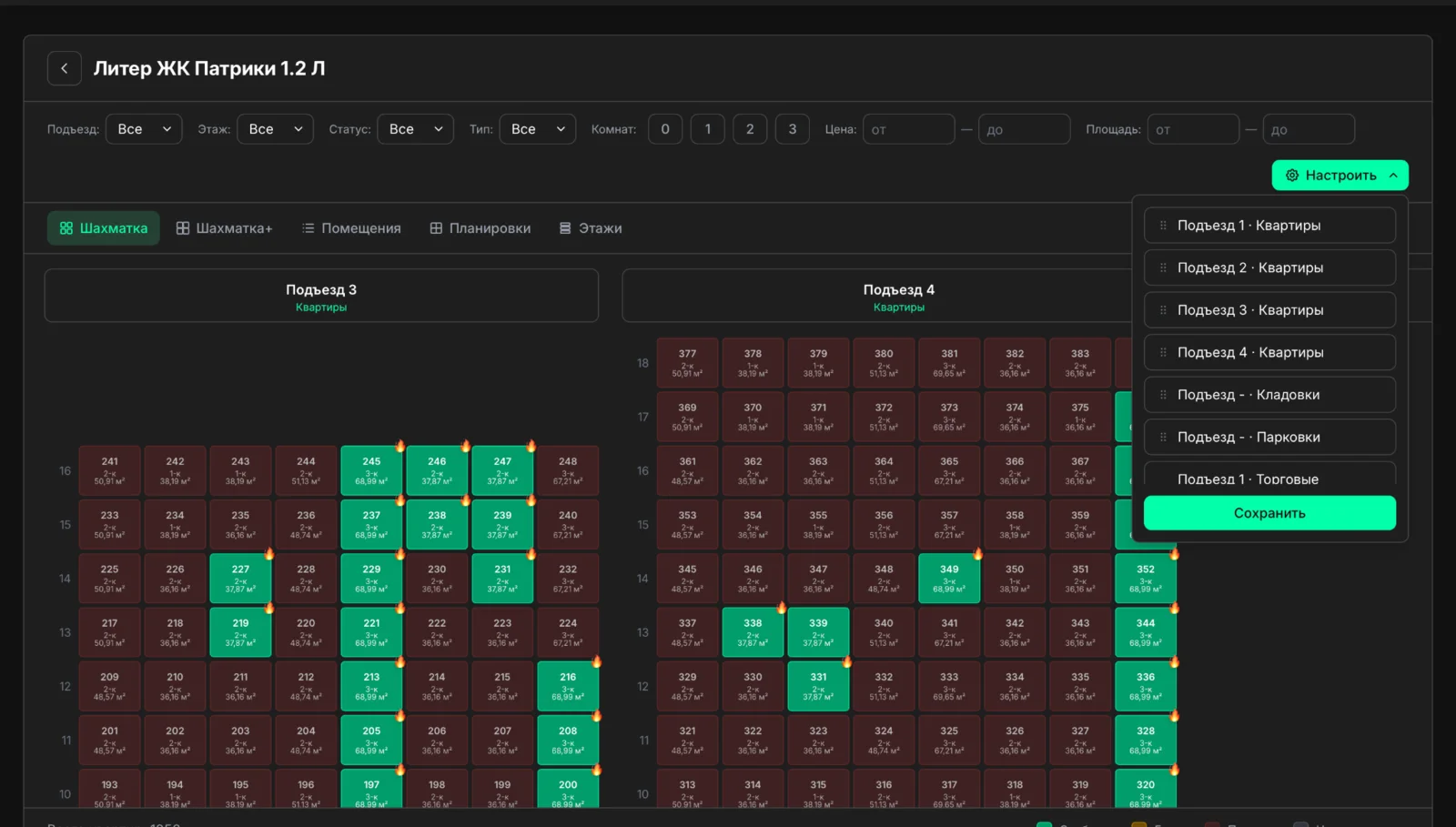The height and width of the screenshot is (827, 1456).
Task: Open the Статус filter dropdown
Action: coord(416,129)
